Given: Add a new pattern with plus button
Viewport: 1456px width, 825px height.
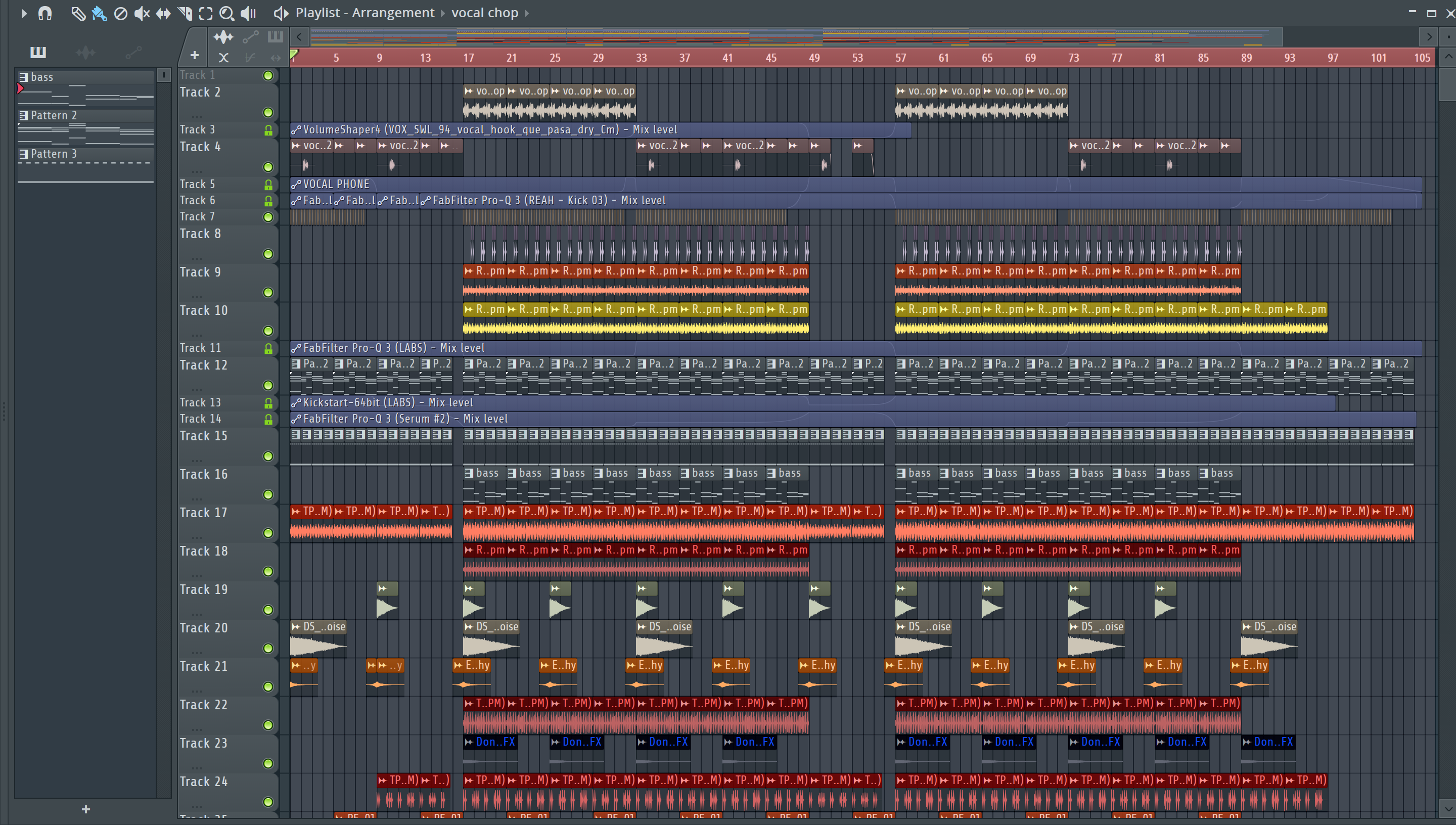Looking at the screenshot, I should [85, 809].
